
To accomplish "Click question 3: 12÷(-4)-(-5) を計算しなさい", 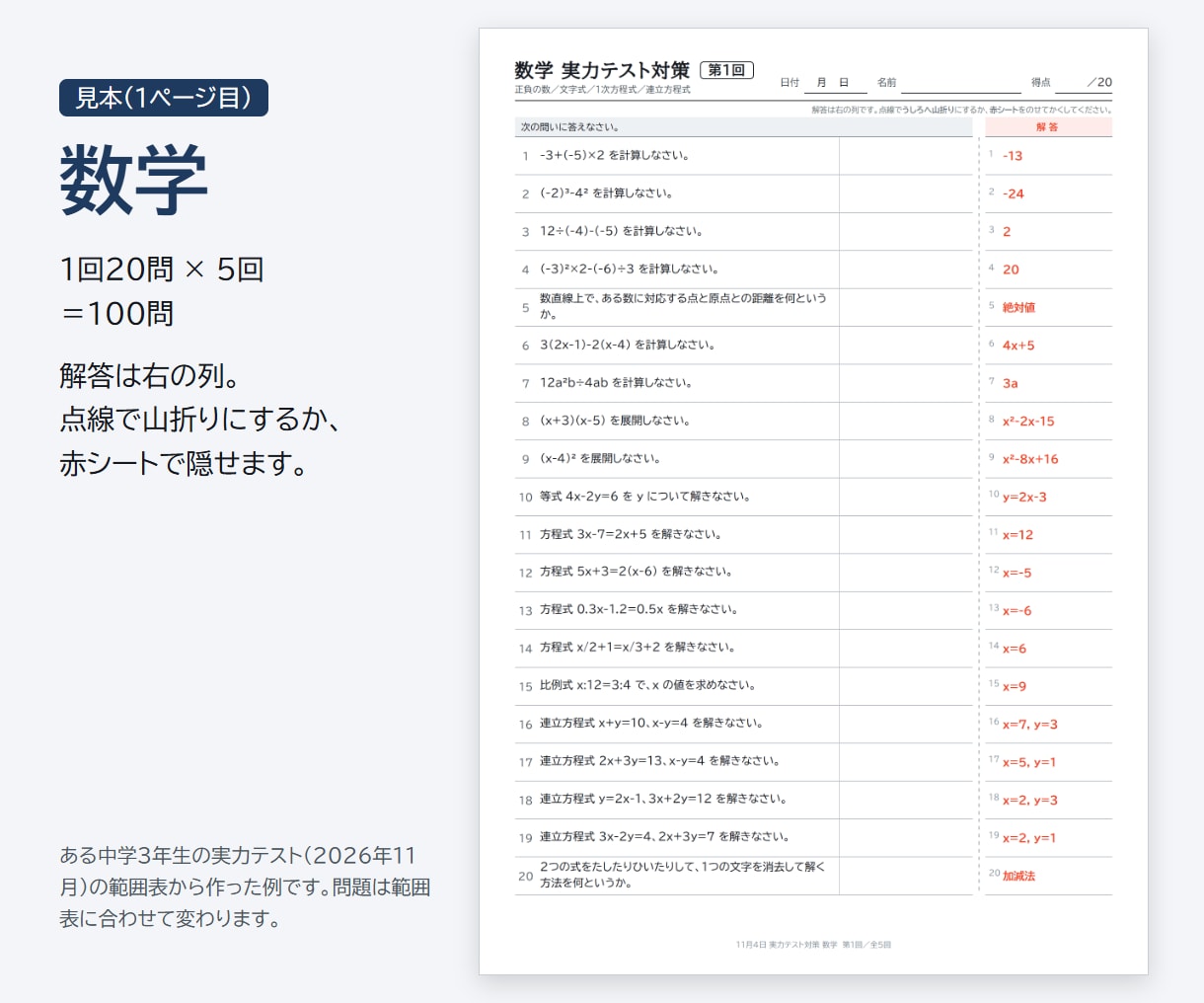I will [x=621, y=231].
